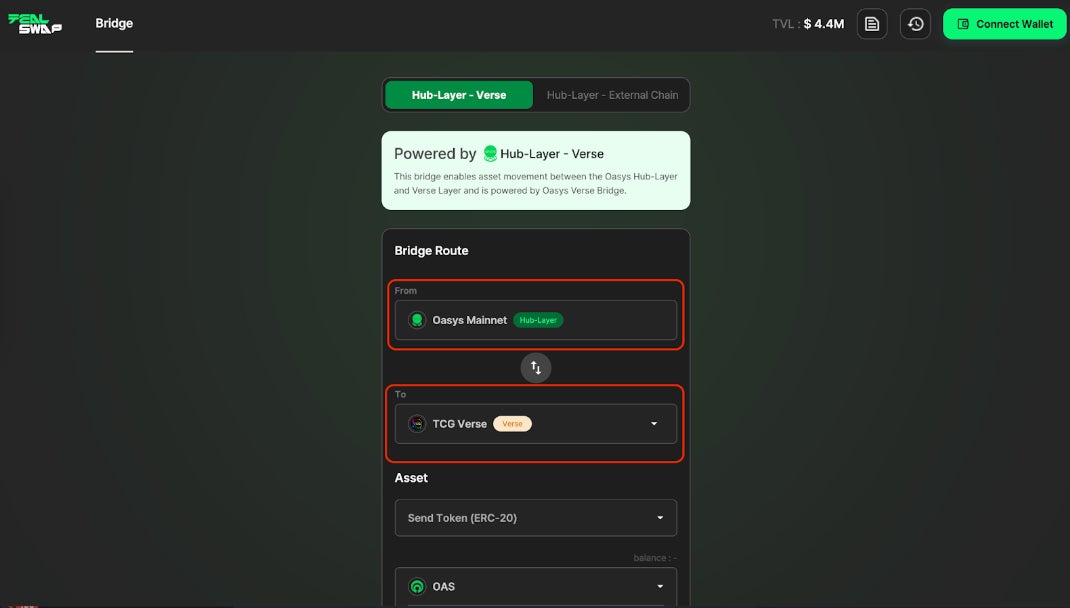The height and width of the screenshot is (608, 1070).
Task: Open the TCG Verse destination dropdown
Action: click(536, 424)
